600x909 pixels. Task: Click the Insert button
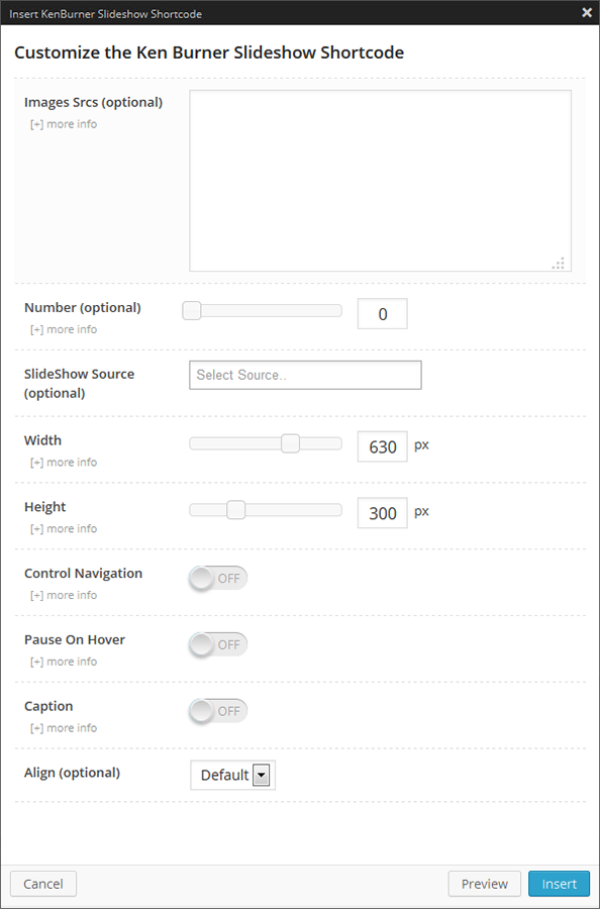pyautogui.click(x=559, y=884)
